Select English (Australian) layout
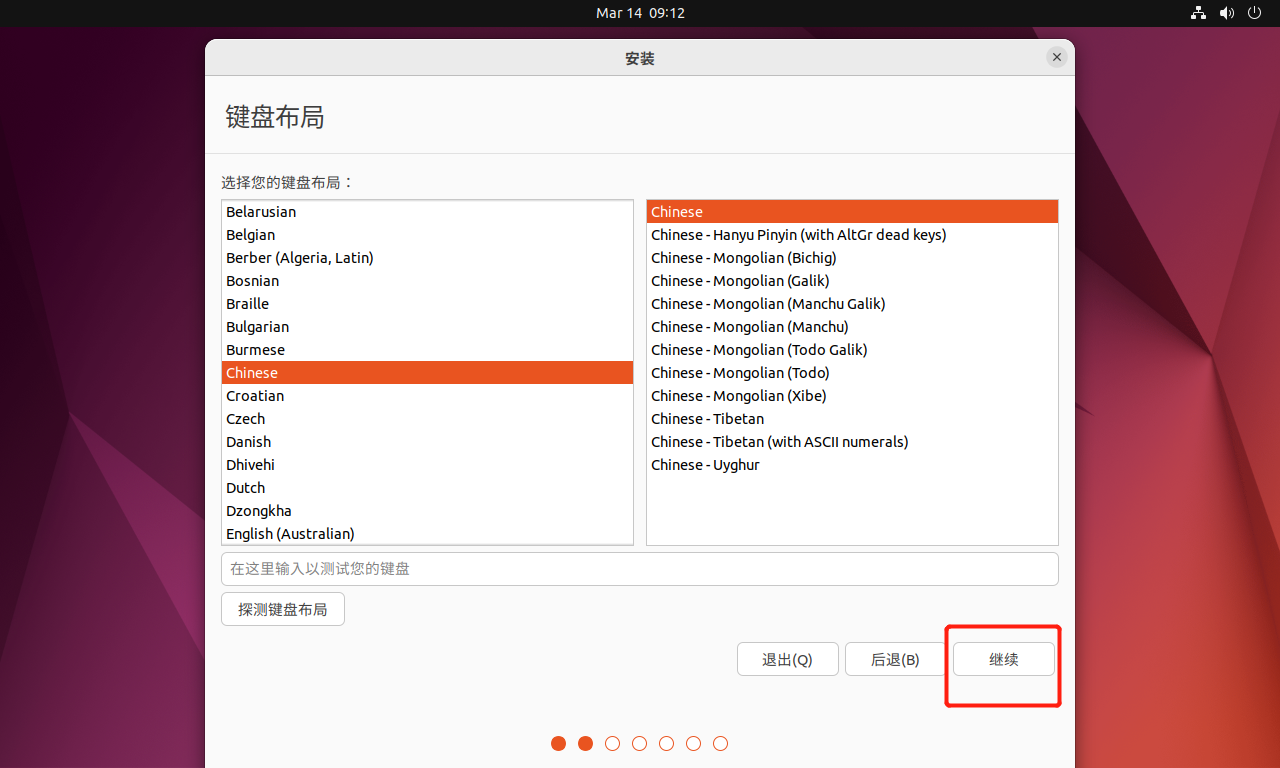The width and height of the screenshot is (1280, 768). (427, 534)
